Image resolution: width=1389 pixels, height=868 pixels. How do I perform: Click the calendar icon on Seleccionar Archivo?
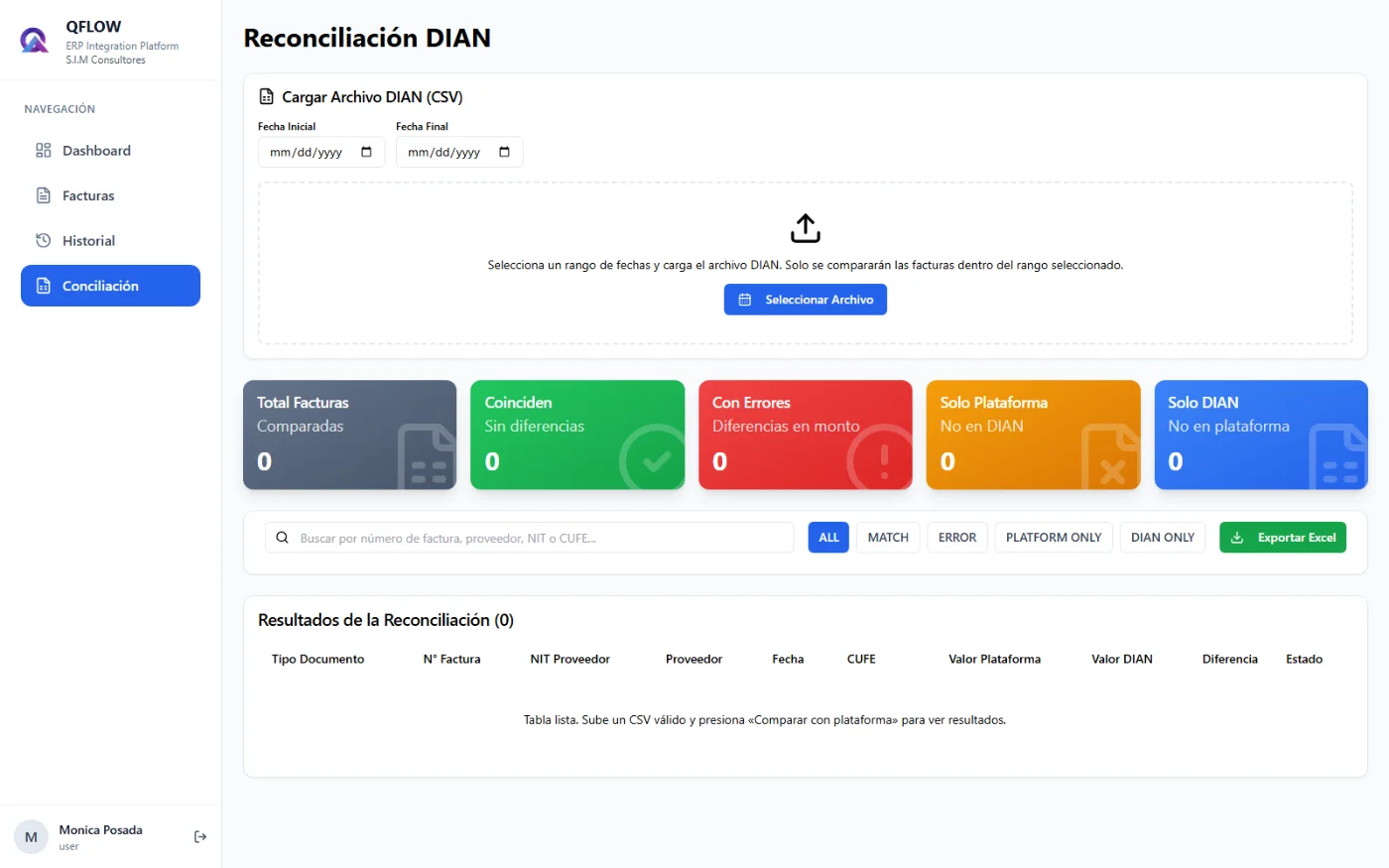point(745,300)
